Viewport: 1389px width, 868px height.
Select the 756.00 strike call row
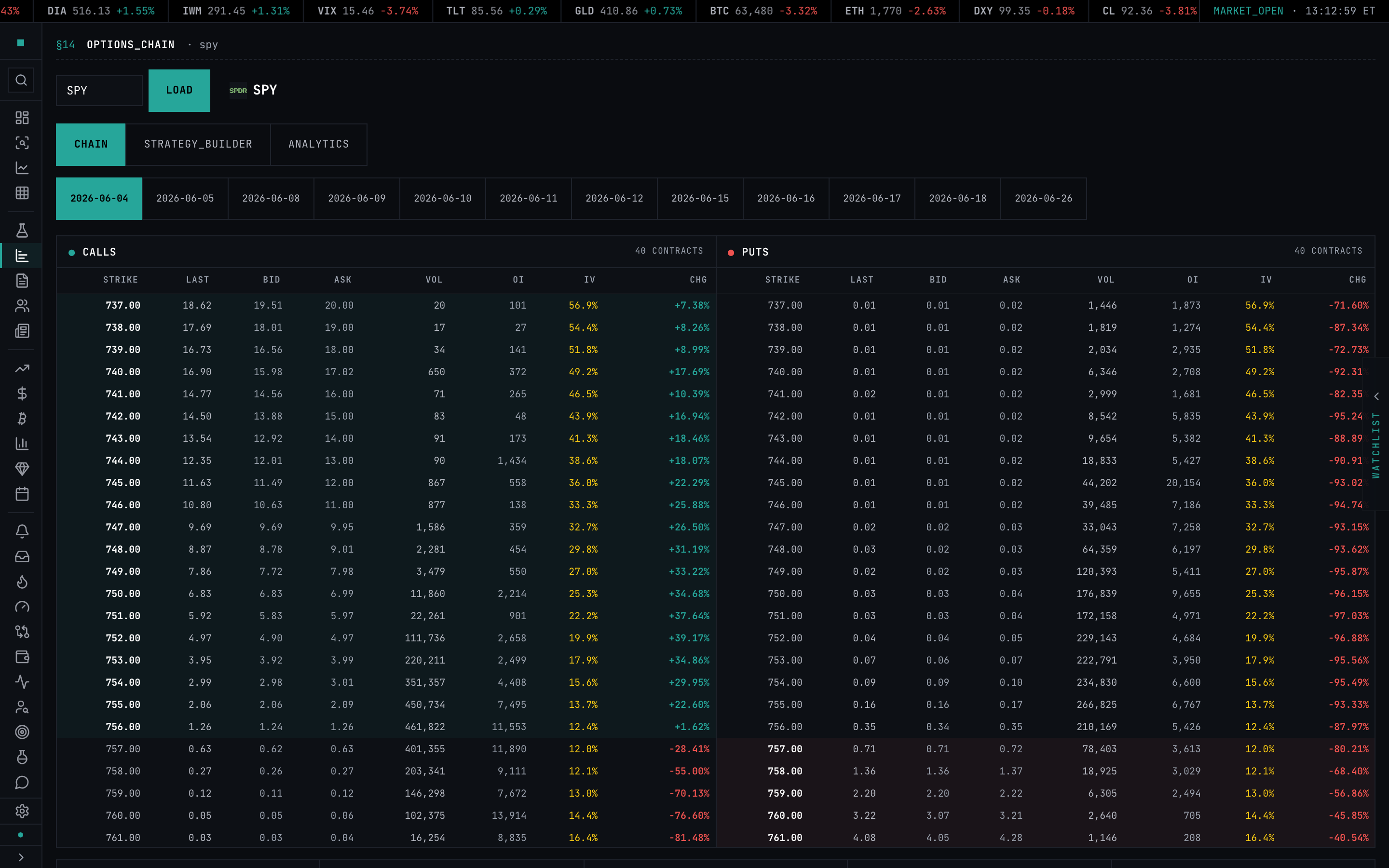pos(386,727)
